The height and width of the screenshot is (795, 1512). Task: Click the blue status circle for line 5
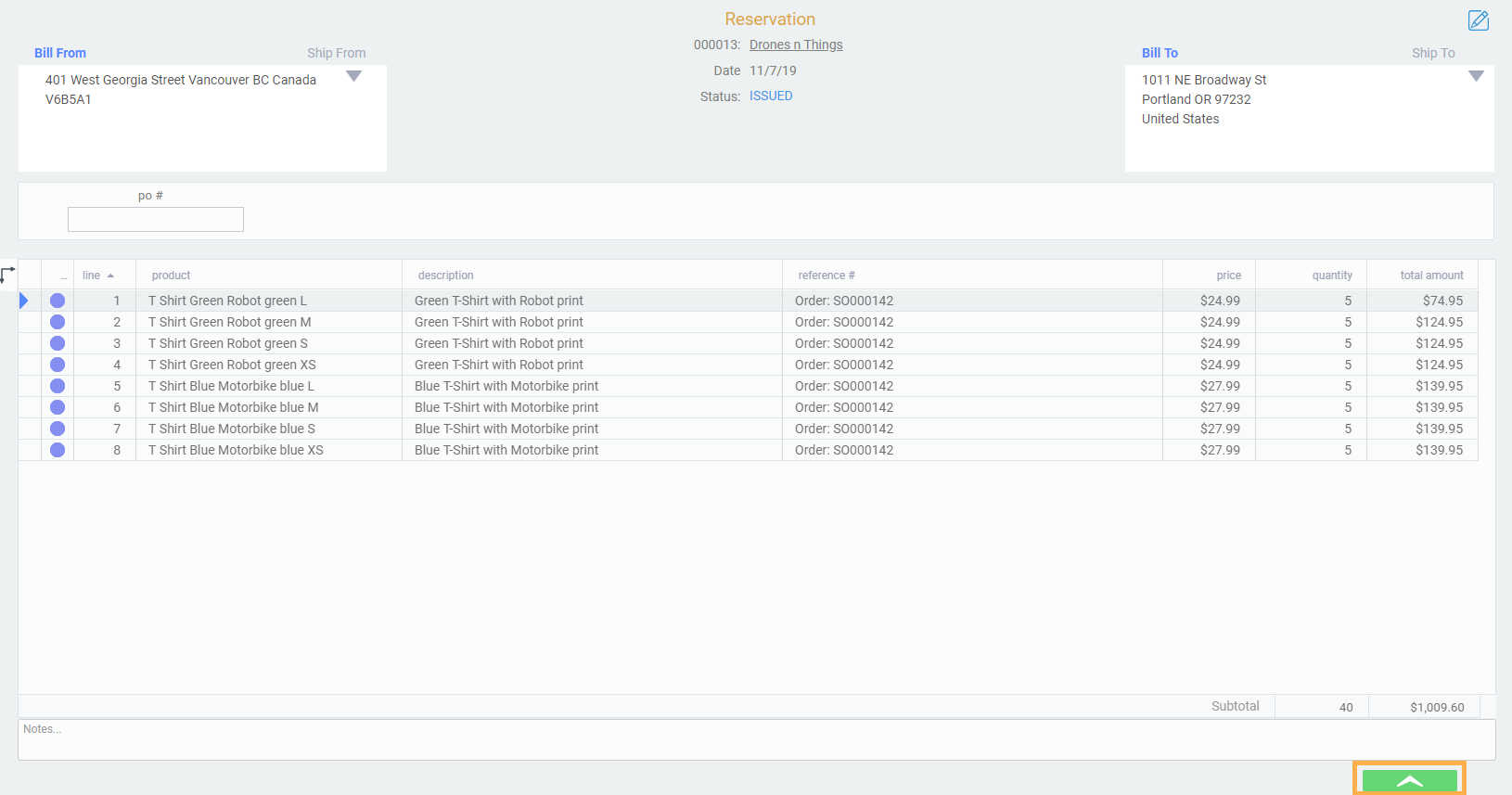pos(58,386)
